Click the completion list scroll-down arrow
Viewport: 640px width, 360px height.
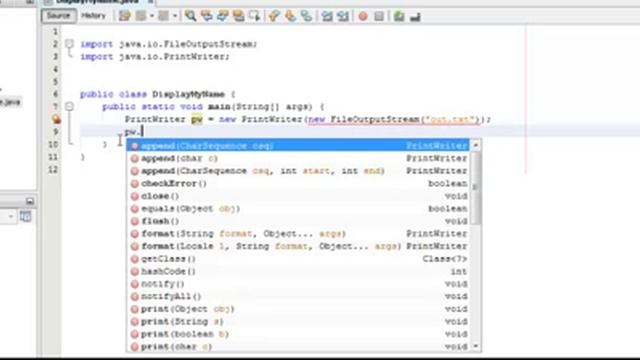pyautogui.click(x=476, y=347)
